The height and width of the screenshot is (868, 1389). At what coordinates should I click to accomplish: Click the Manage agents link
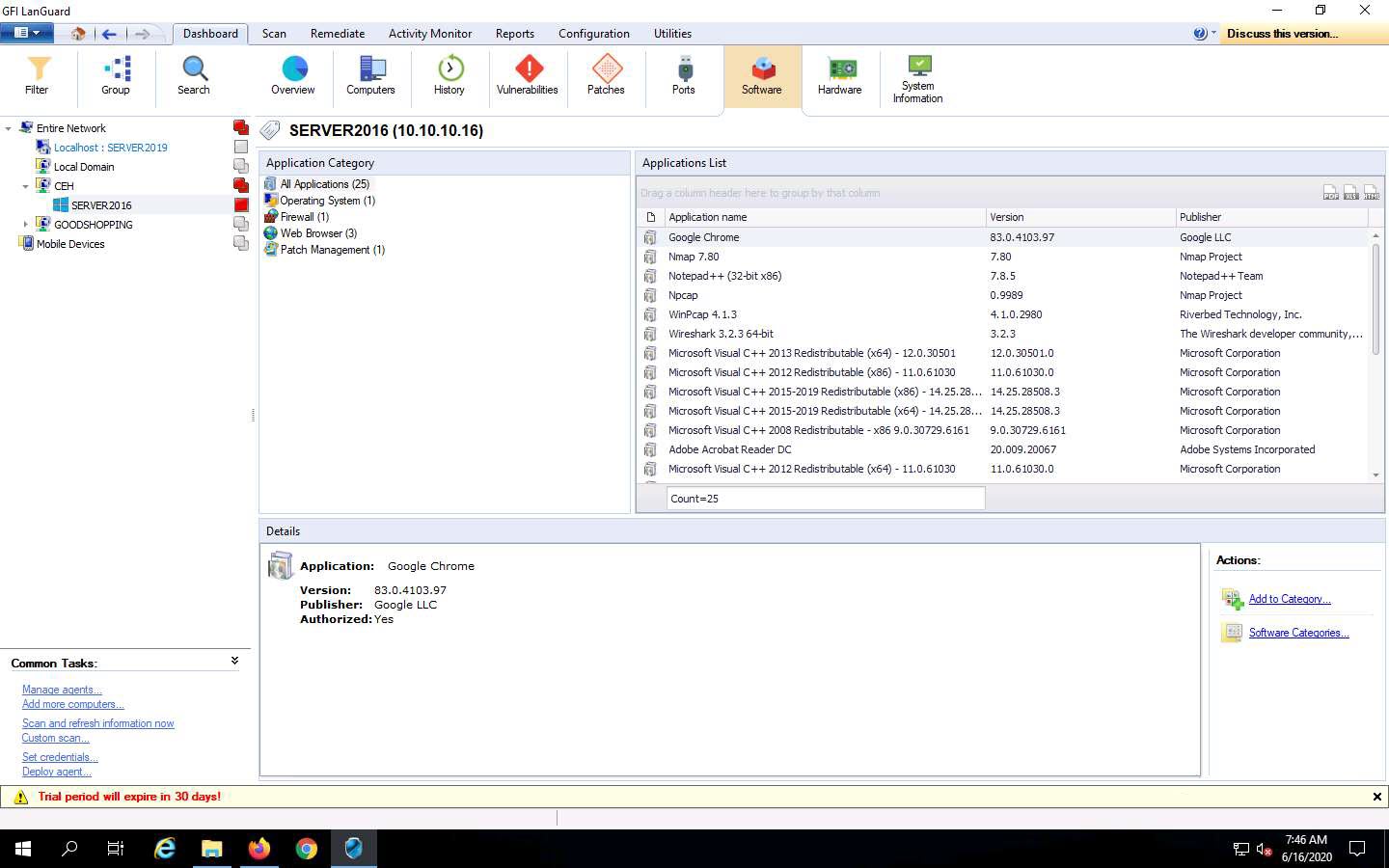pos(62,690)
